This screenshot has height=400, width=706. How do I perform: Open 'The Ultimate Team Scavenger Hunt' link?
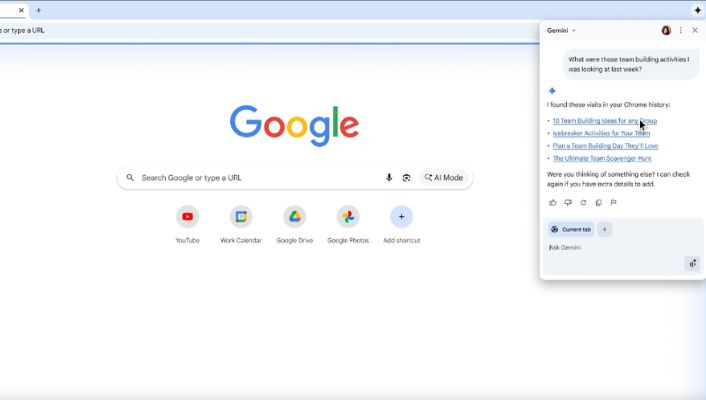(601, 158)
